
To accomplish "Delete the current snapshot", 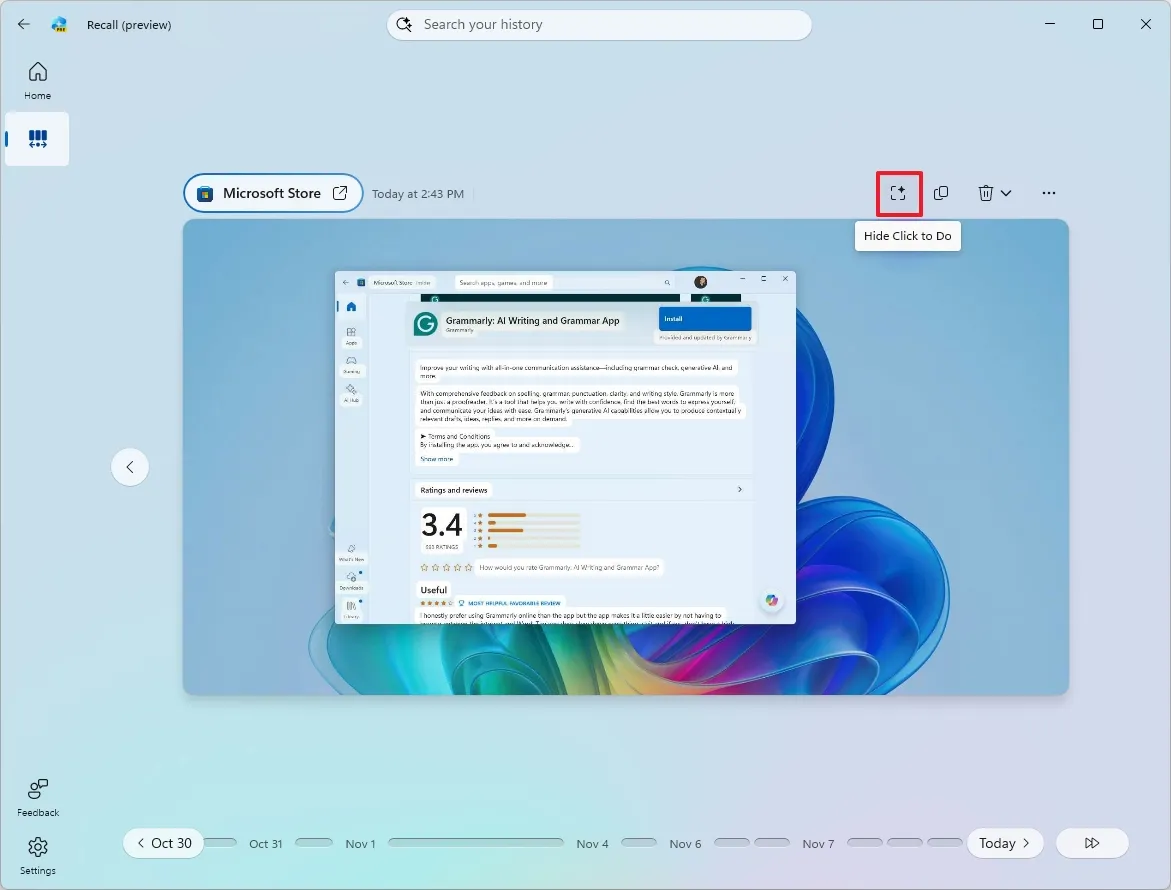I will [987, 193].
